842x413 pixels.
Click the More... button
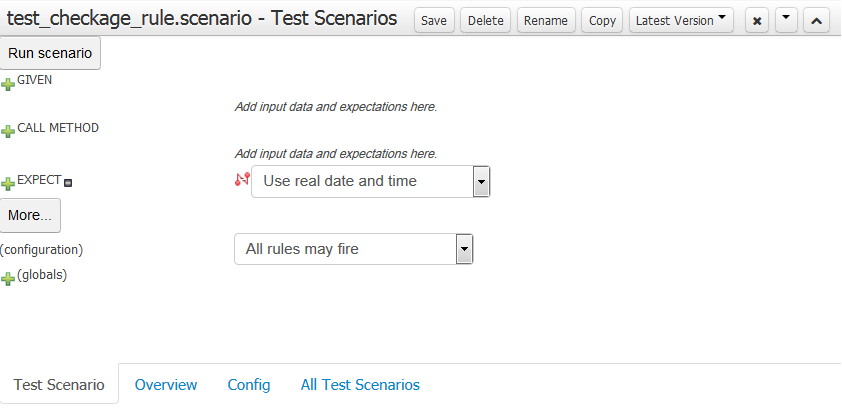30,215
